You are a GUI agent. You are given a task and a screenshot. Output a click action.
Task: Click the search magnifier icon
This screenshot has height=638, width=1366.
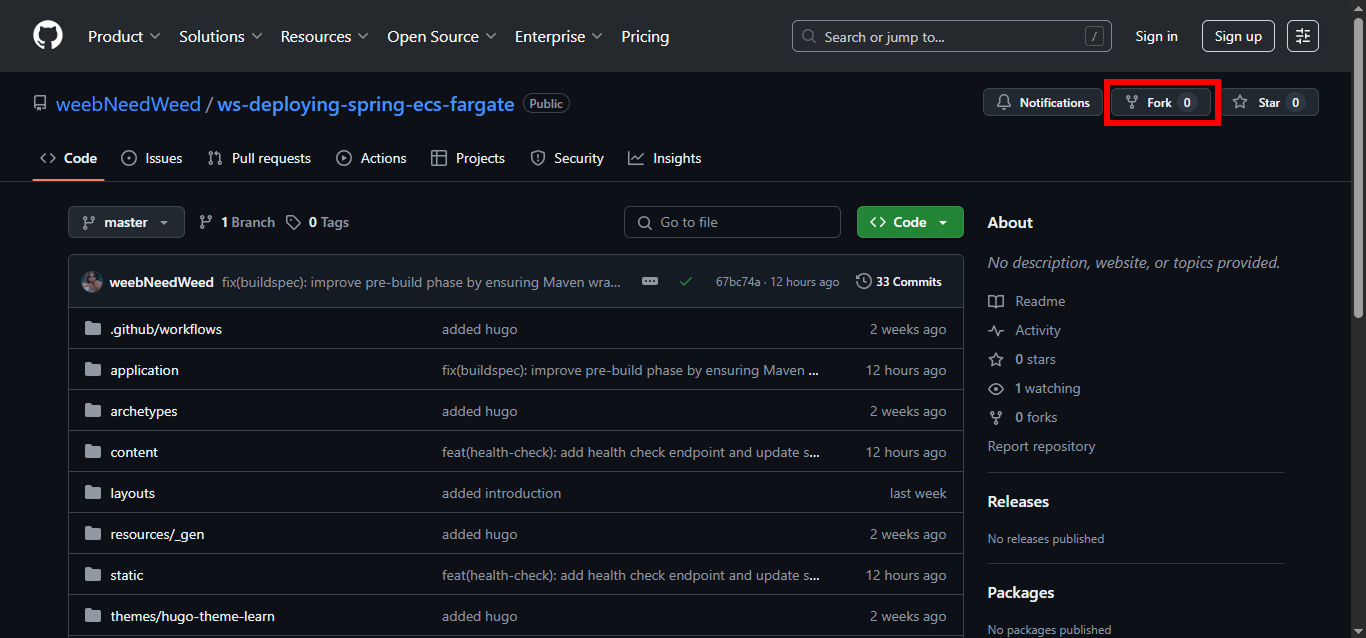coord(809,36)
